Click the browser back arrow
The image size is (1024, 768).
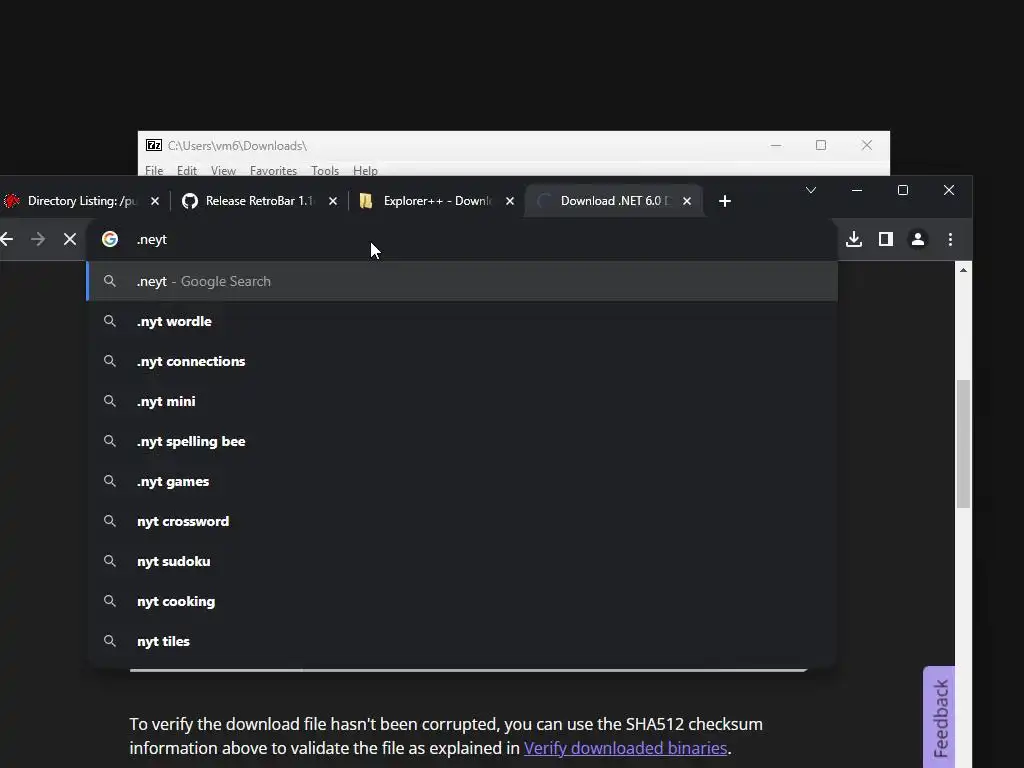pos(7,239)
